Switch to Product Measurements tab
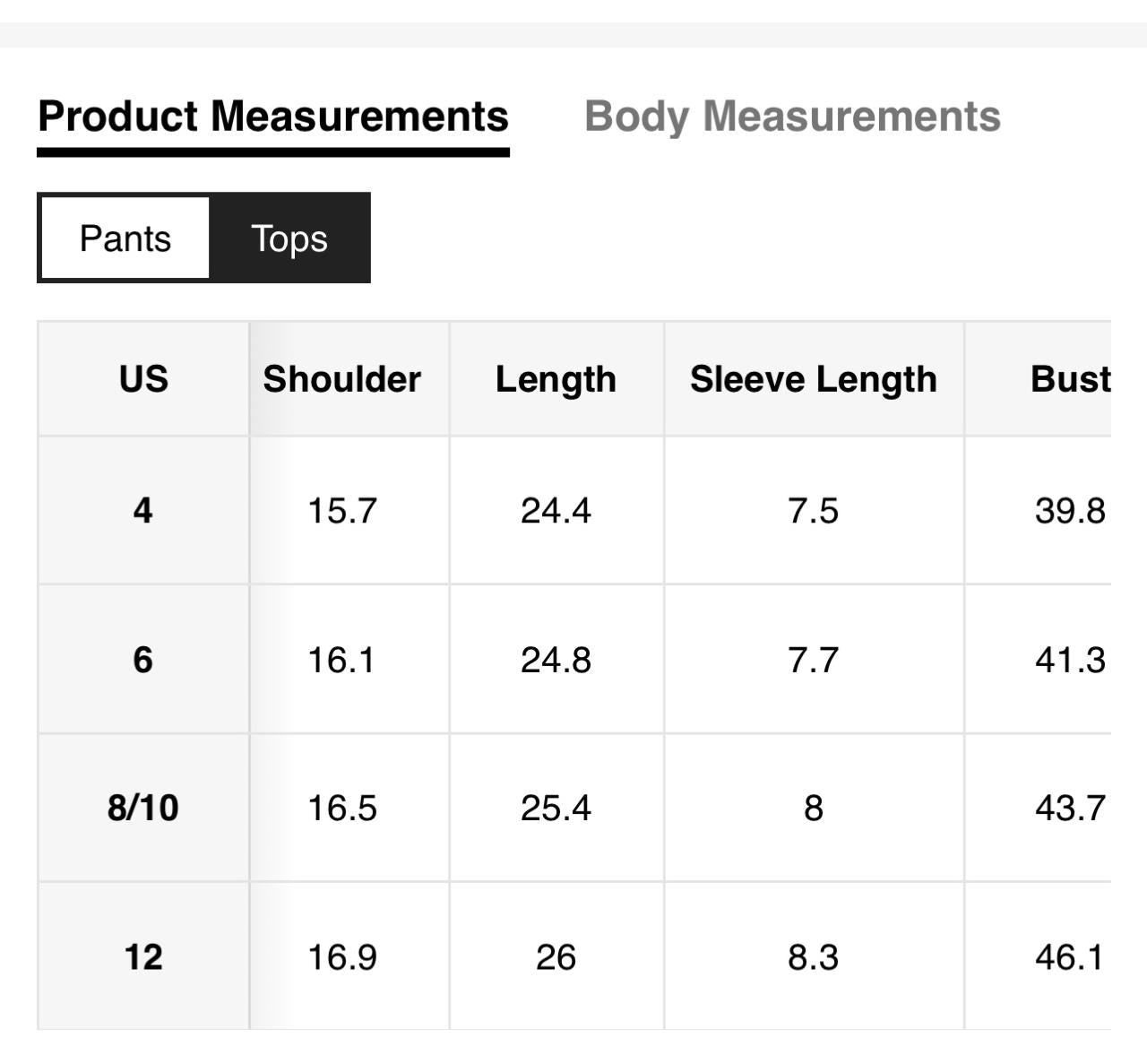This screenshot has height=1064, width=1147. [273, 117]
